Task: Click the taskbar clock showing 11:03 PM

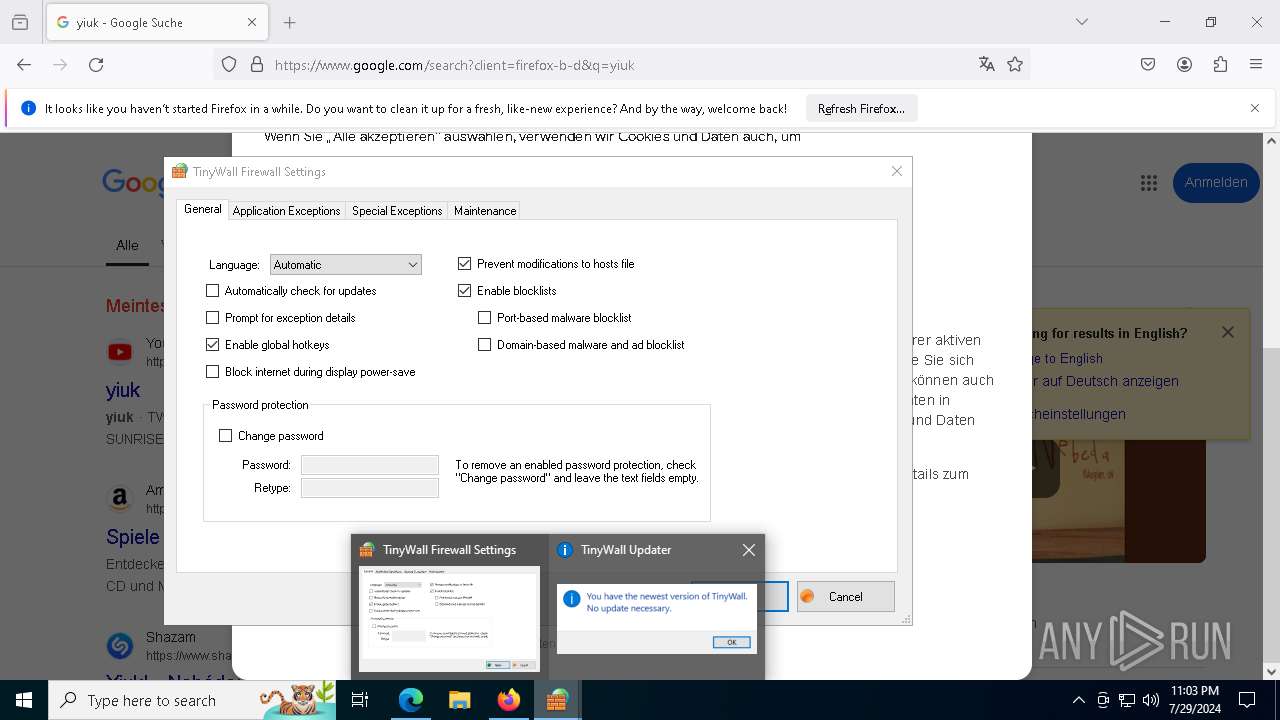Action: coord(1194,700)
